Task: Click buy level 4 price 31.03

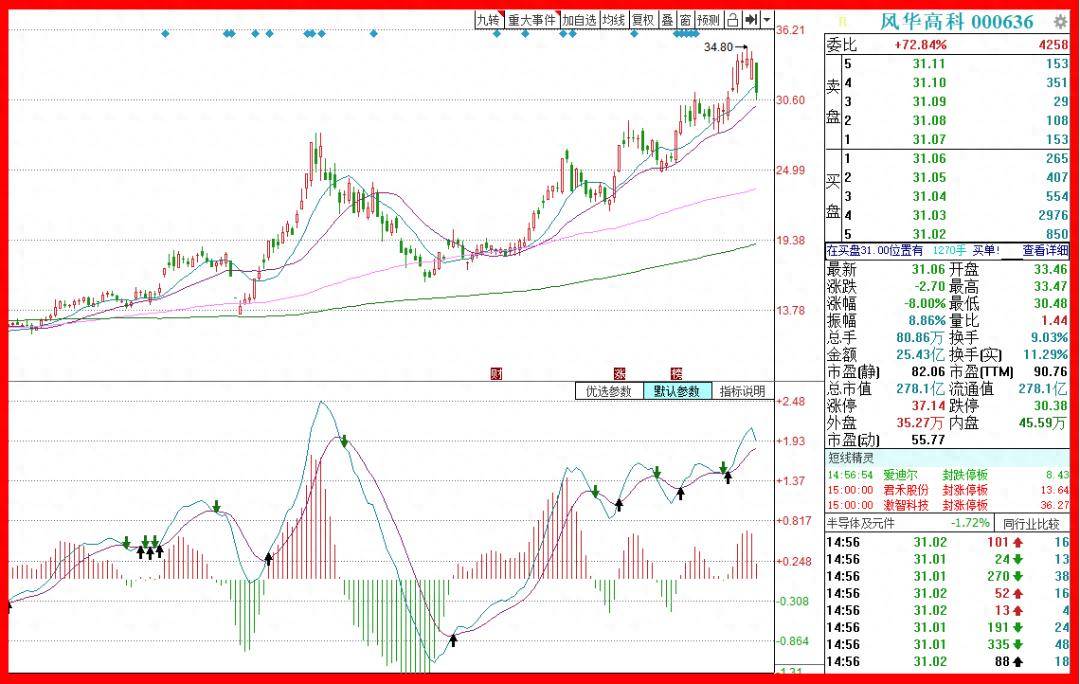Action: click(x=928, y=216)
